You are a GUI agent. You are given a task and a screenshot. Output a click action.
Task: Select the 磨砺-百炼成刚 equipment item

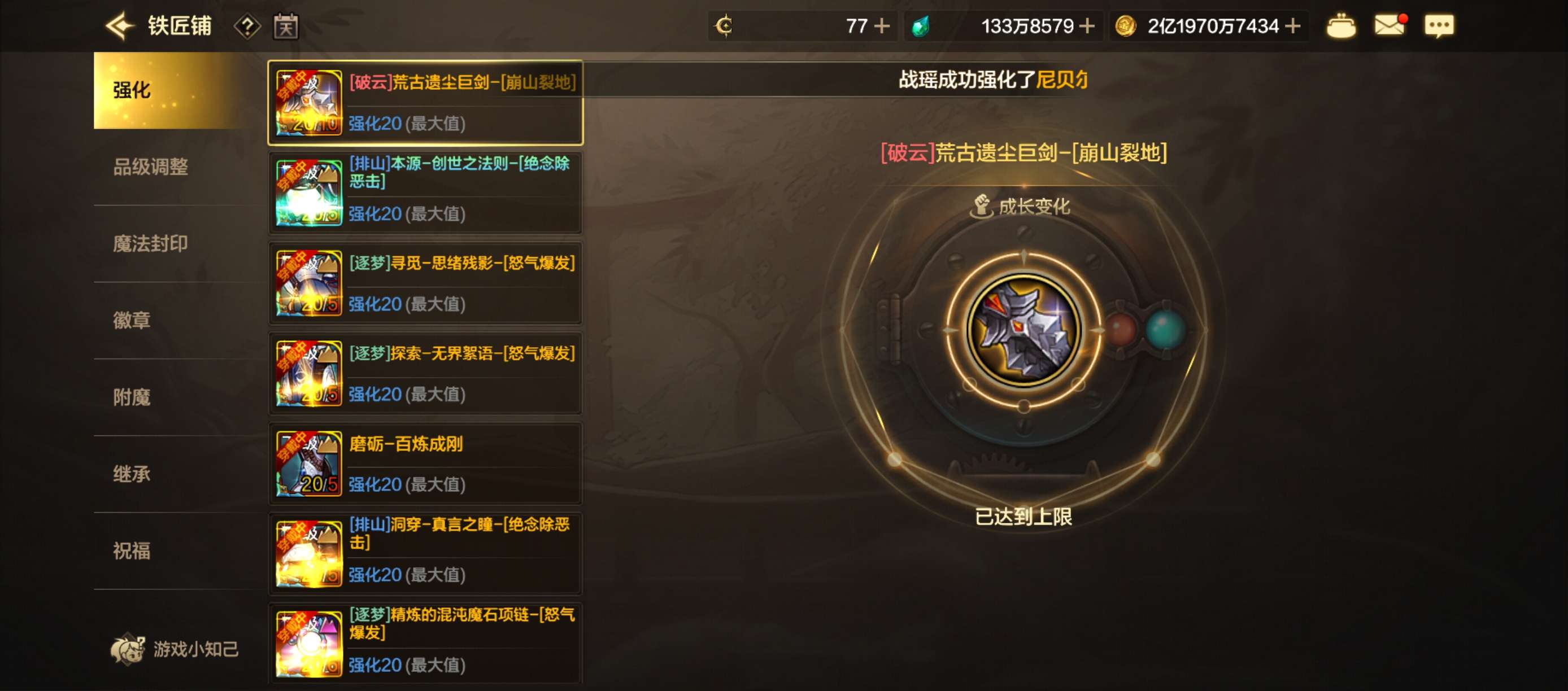tap(425, 464)
